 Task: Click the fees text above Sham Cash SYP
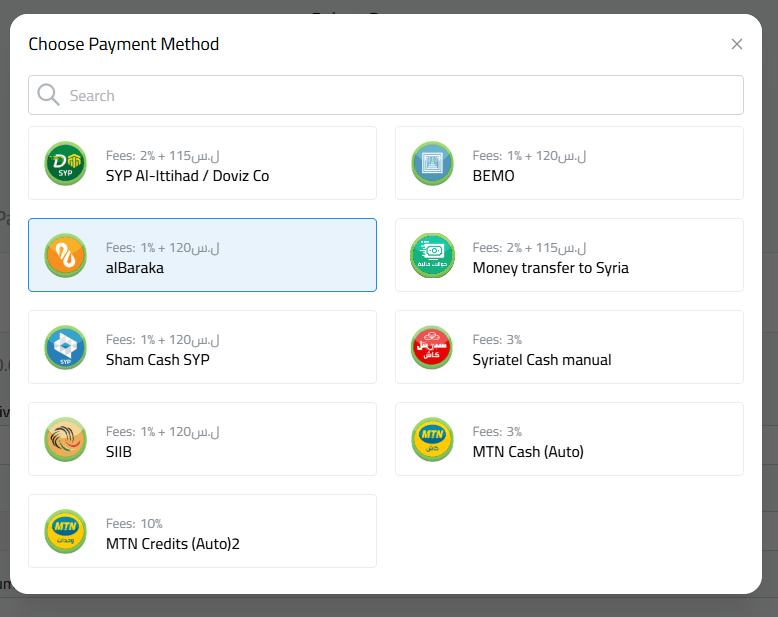tap(163, 340)
